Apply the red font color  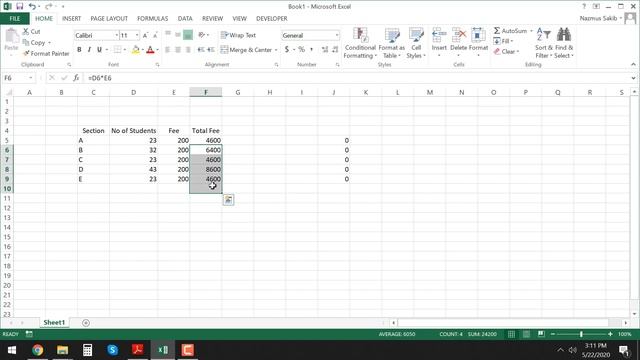150,50
